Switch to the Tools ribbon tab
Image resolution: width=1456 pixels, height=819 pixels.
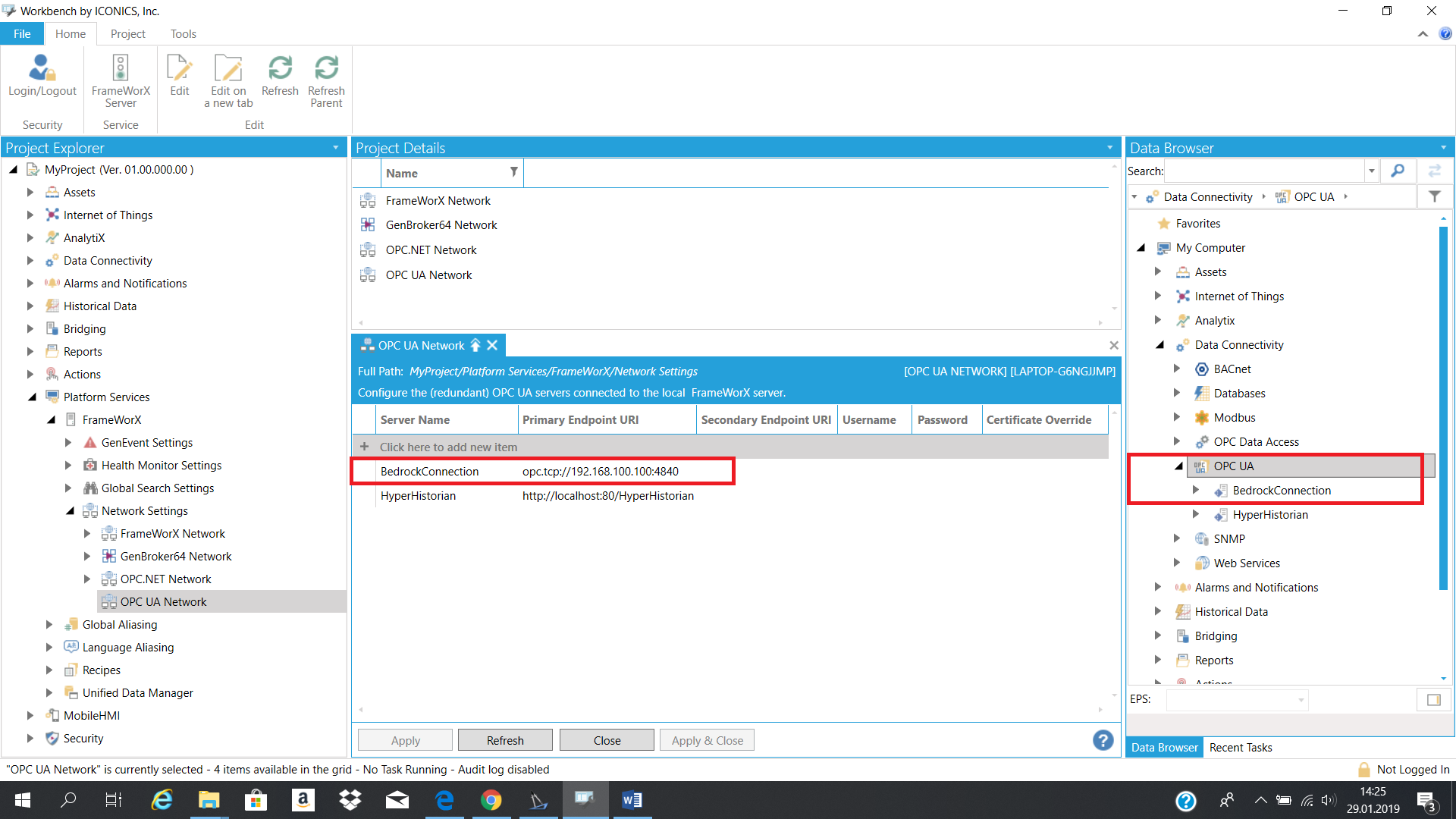[184, 34]
